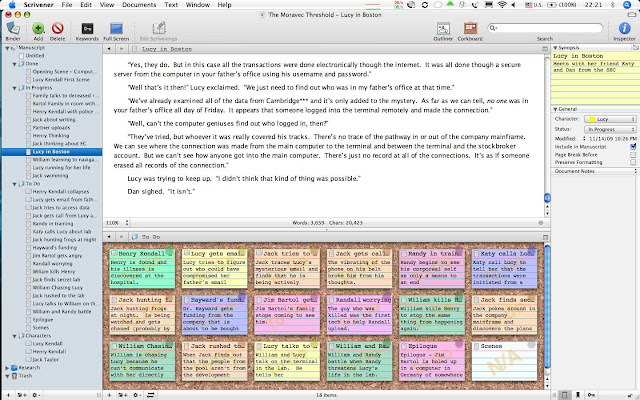Viewport: 640px width, 400px height.
Task: Collapse the Synopsis section in inspector
Action: tap(555, 48)
